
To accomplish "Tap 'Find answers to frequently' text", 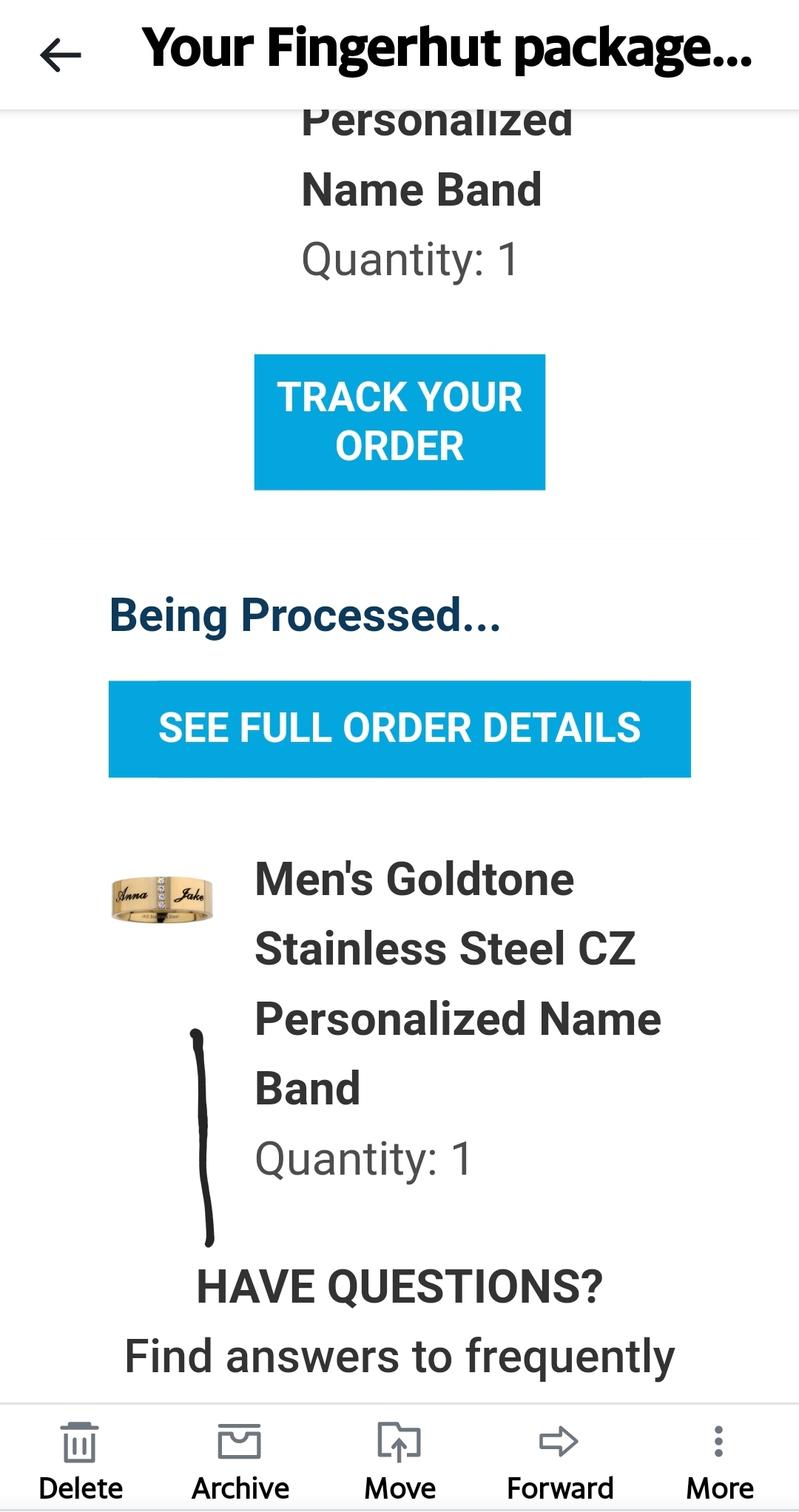I will click(x=399, y=1356).
